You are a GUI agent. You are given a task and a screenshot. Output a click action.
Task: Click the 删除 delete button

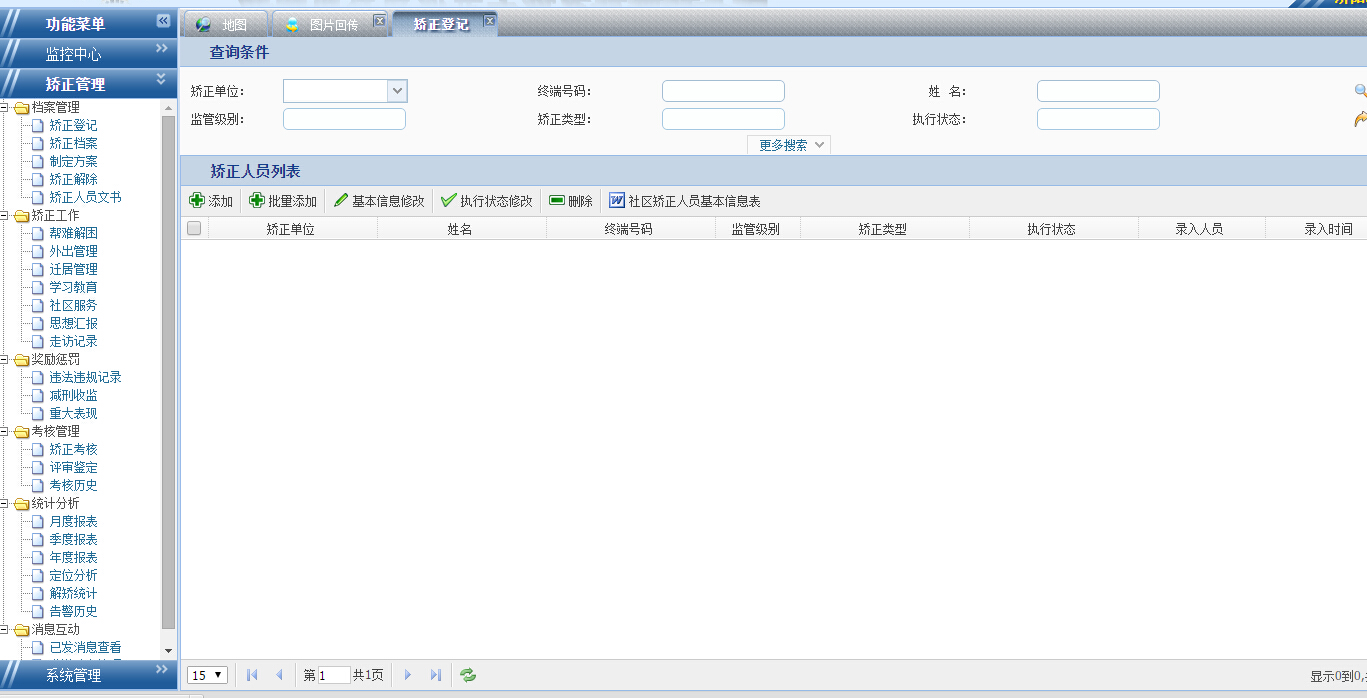click(571, 201)
